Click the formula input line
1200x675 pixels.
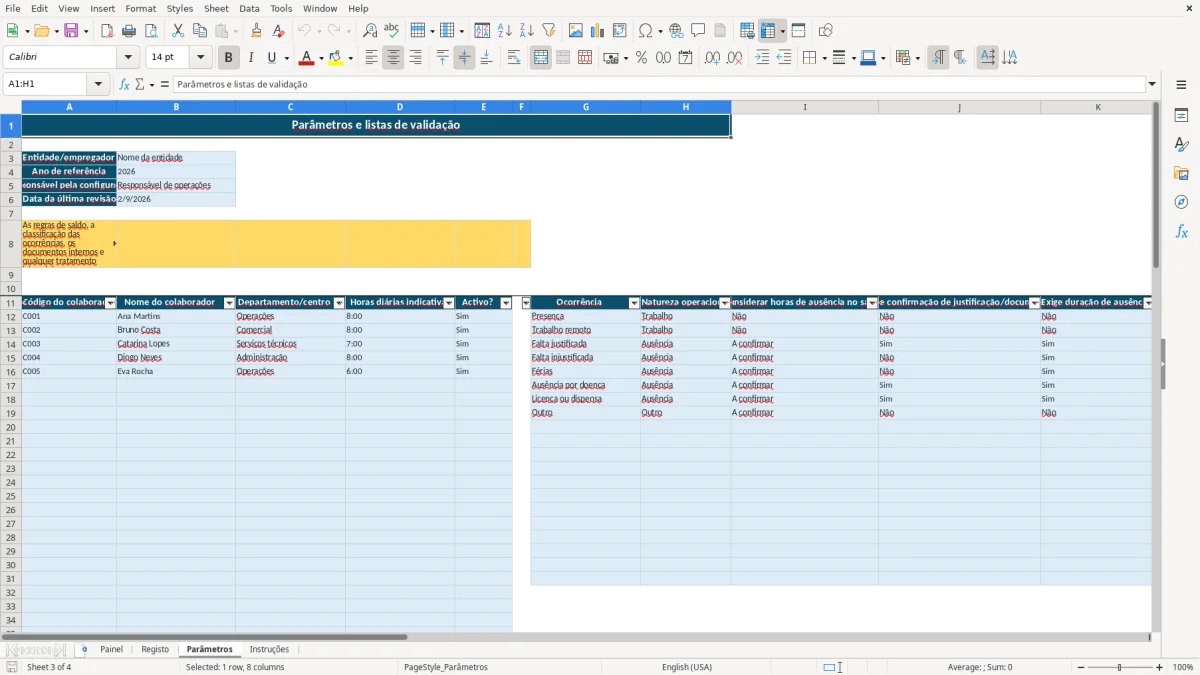click(660, 84)
